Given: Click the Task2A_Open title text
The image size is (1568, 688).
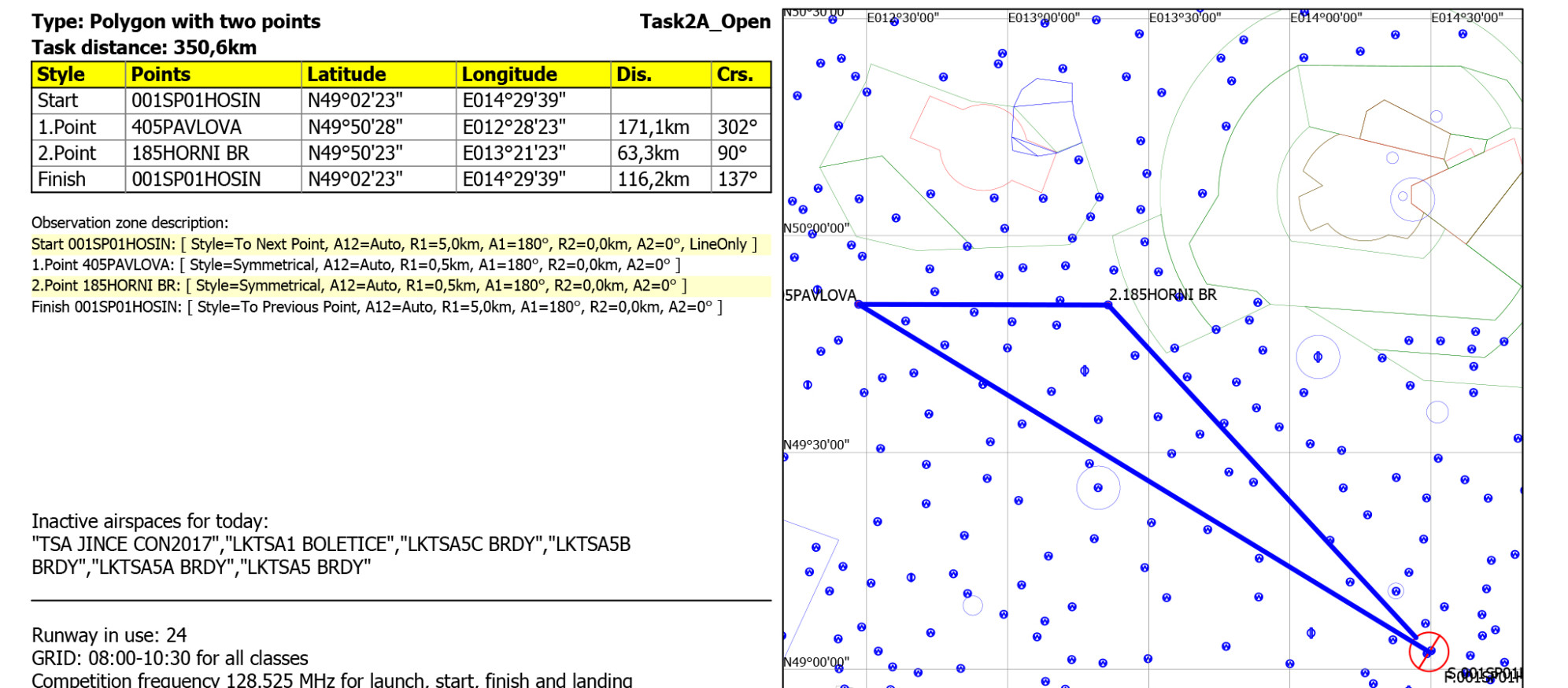Looking at the screenshot, I should click(704, 21).
